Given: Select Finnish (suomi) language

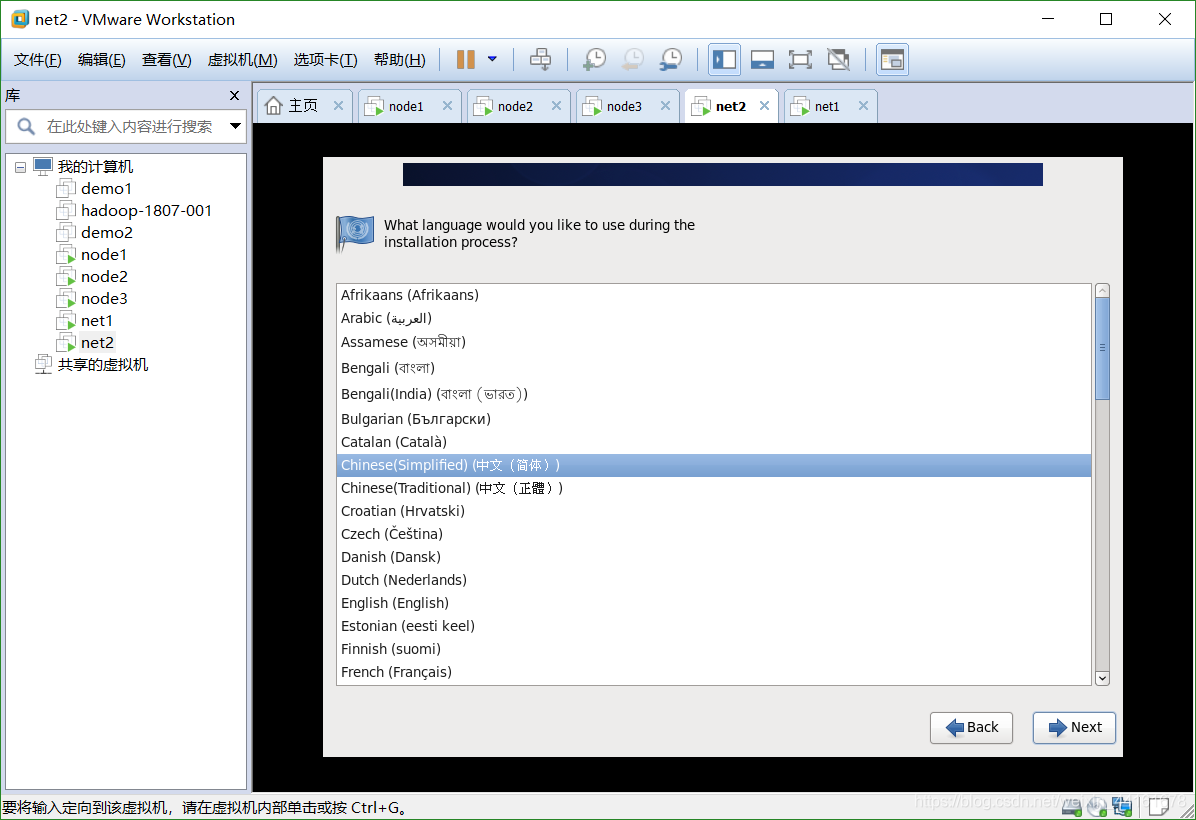Looking at the screenshot, I should [x=714, y=649].
